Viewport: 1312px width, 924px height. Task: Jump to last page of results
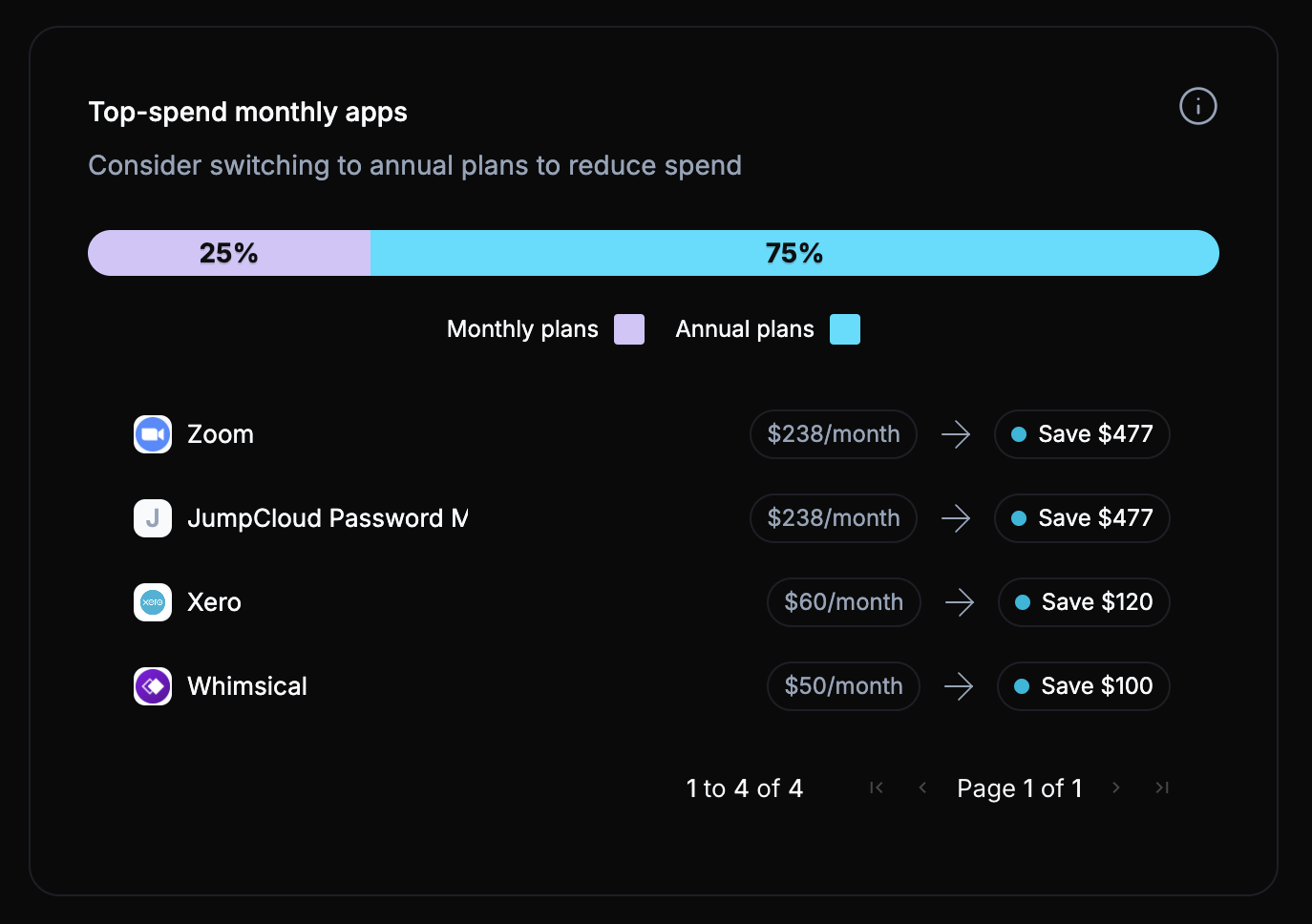1162,787
